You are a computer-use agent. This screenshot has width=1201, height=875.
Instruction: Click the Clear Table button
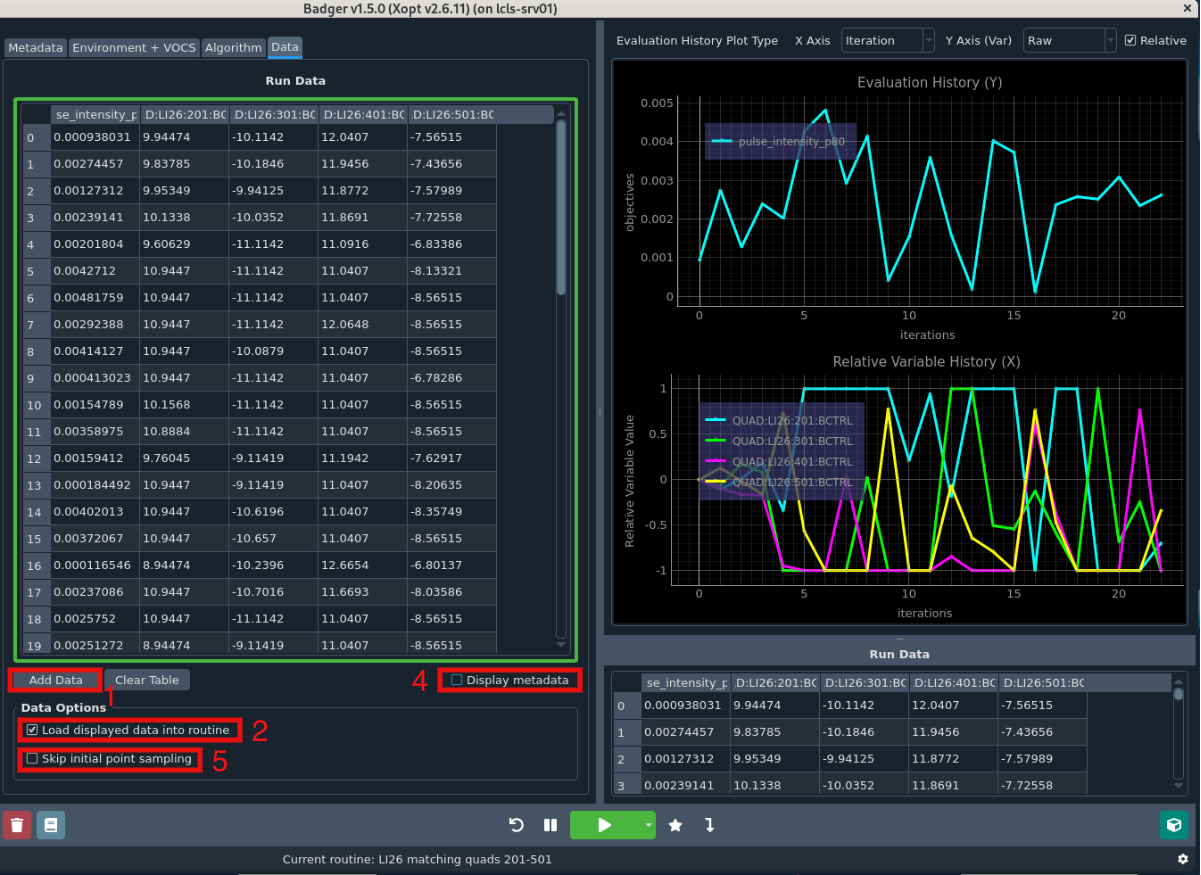coord(146,680)
